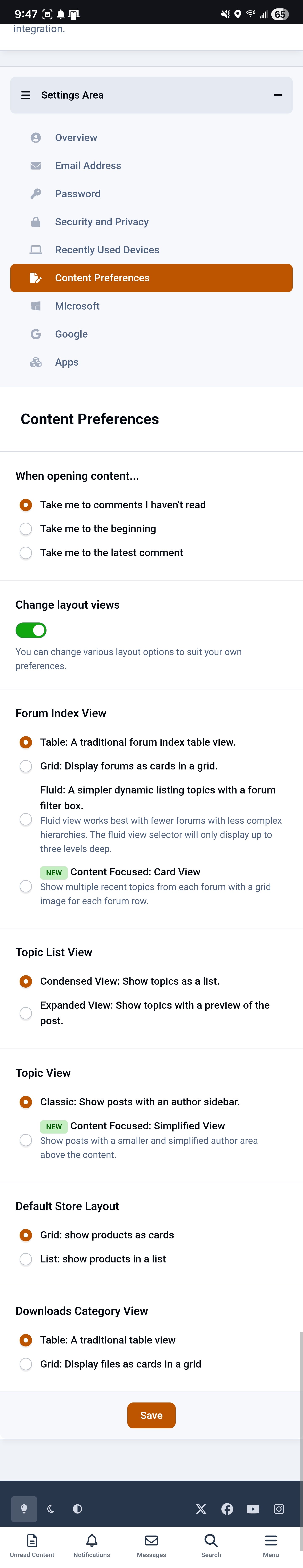The image size is (303, 1568).
Task: Select Expanded View for topic list
Action: tap(25, 1013)
